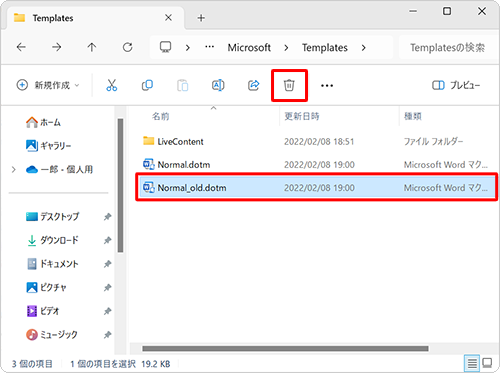Click the Cut scissors icon
Screen dimensions: 500x373
tap(112, 85)
